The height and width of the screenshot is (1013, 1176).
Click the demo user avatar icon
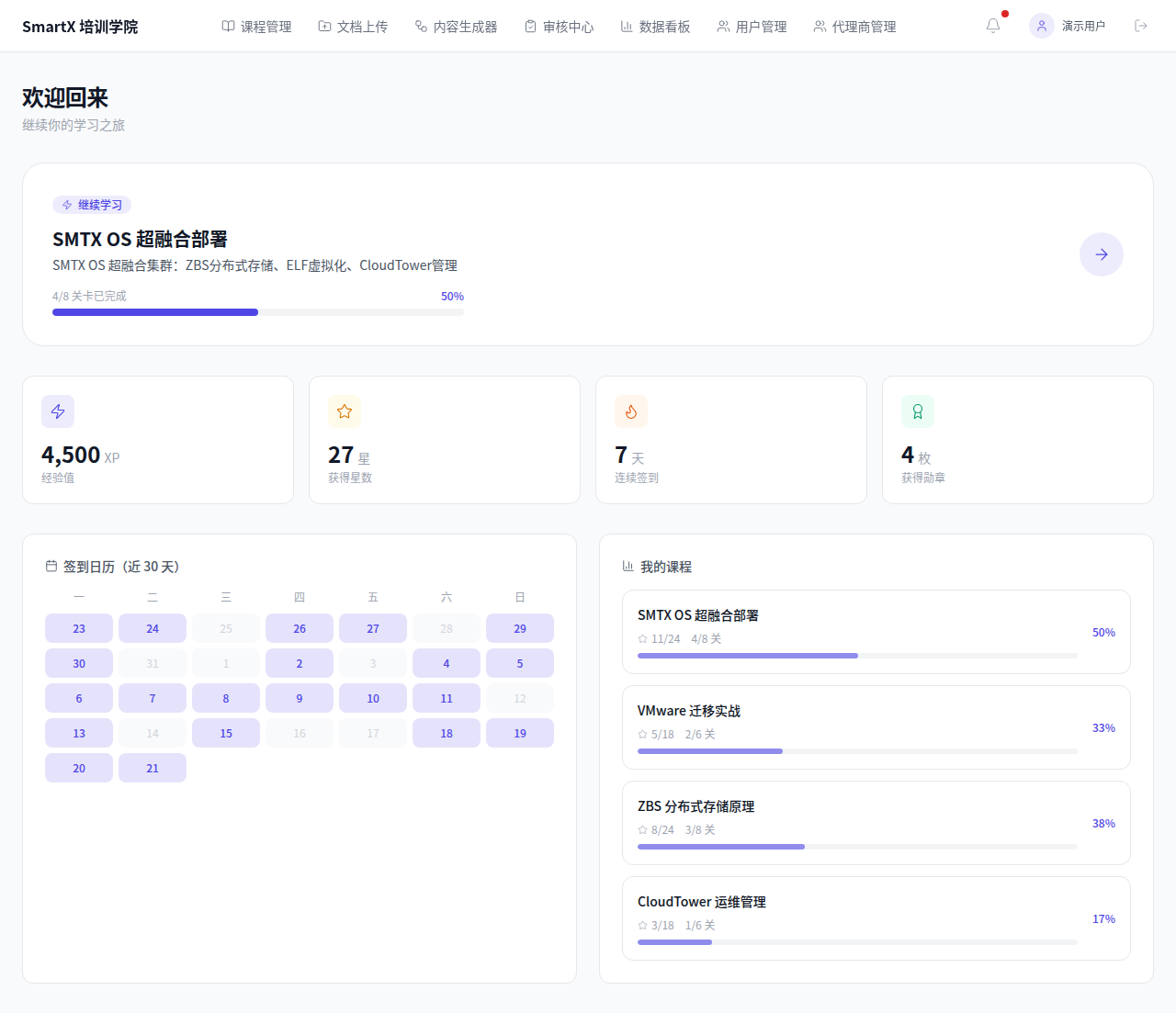(1042, 26)
